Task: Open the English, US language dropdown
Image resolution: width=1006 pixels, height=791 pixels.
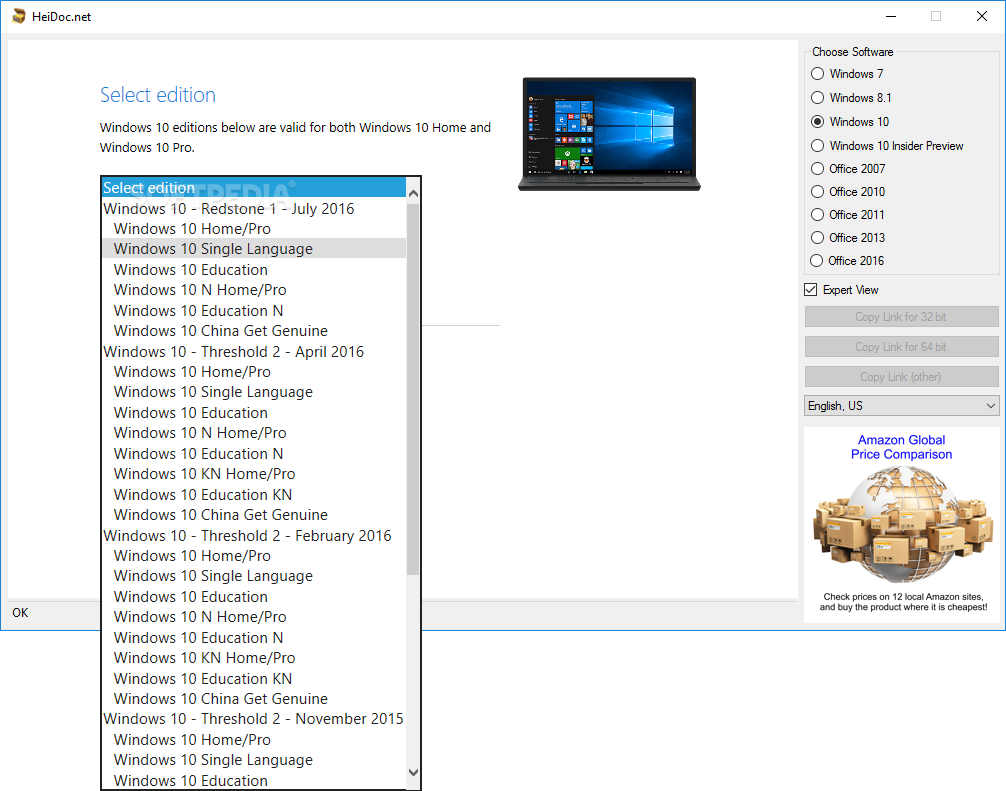Action: coord(901,405)
